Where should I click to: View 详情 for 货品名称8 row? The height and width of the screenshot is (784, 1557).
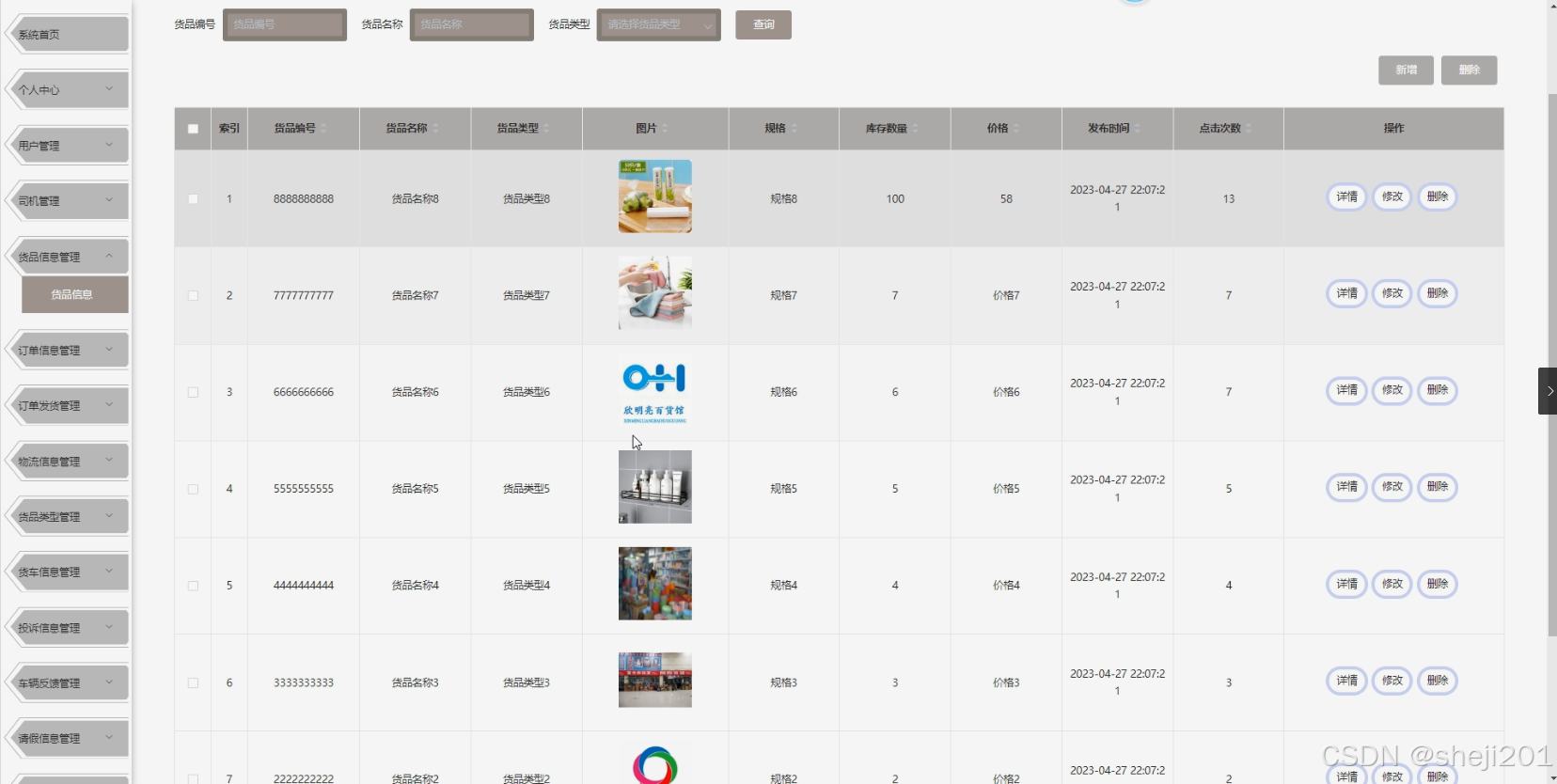point(1346,197)
